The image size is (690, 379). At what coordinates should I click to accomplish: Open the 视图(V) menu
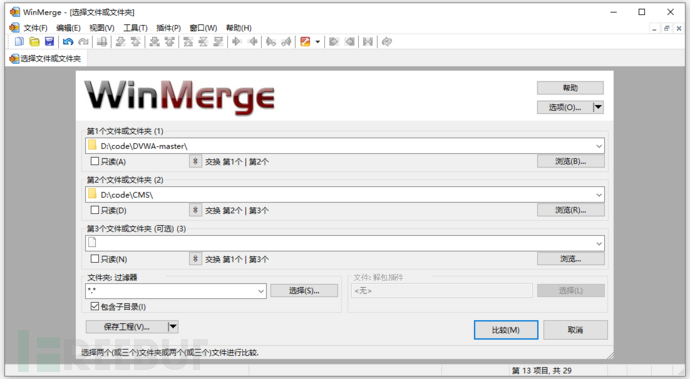pyautogui.click(x=102, y=28)
